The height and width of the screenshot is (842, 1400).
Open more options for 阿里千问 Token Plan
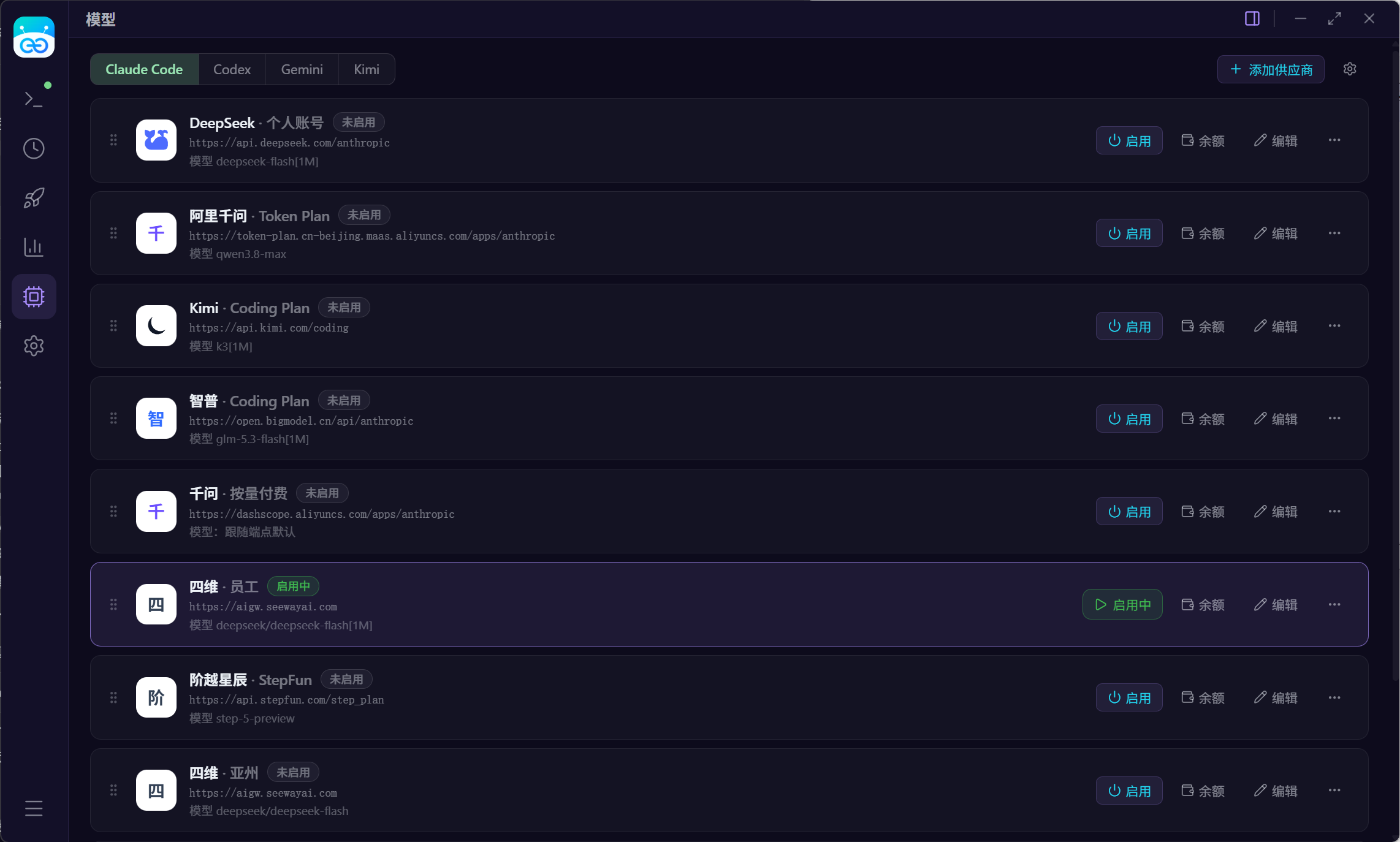click(x=1334, y=233)
